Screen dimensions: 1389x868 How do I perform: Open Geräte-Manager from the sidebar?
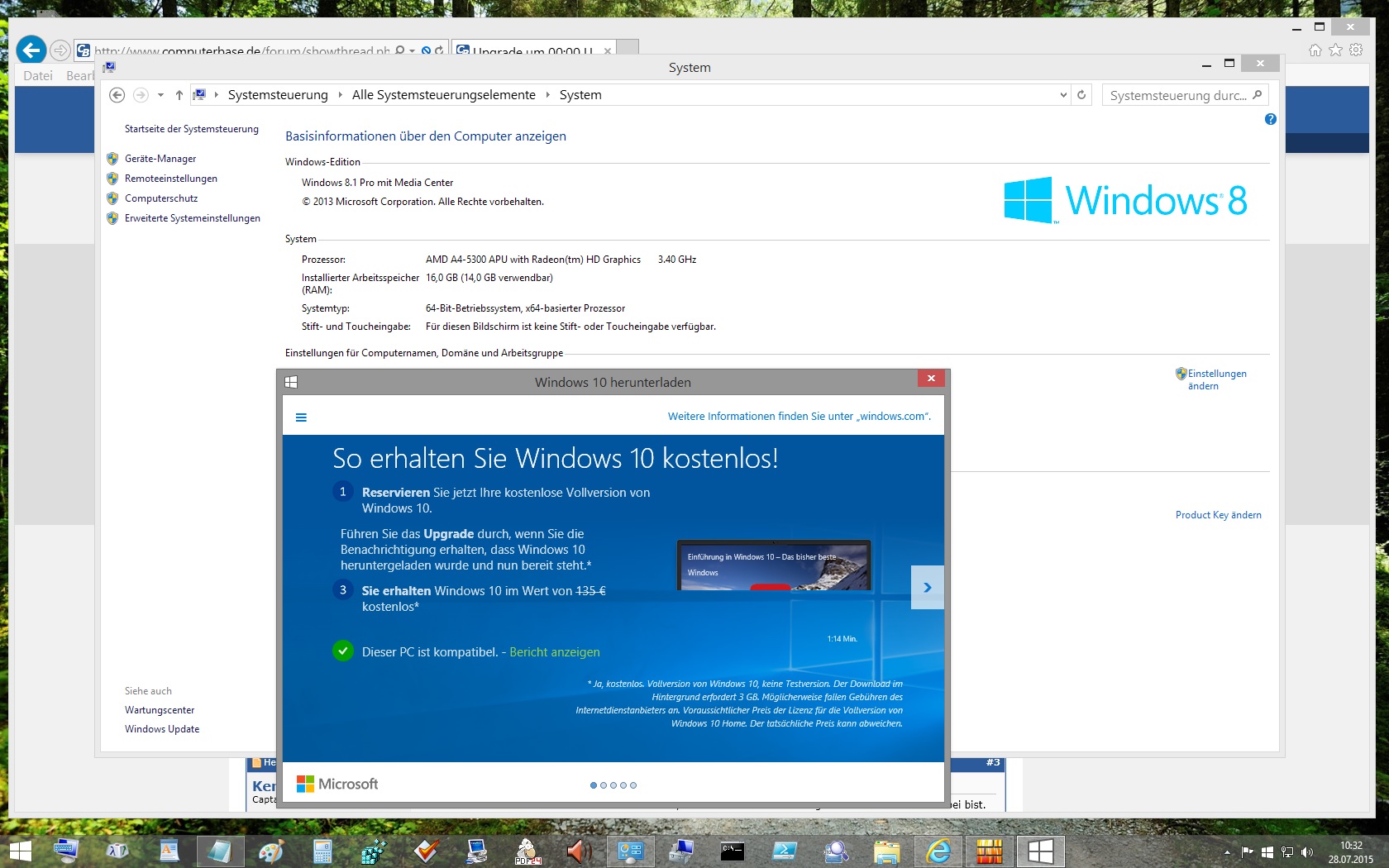point(160,159)
